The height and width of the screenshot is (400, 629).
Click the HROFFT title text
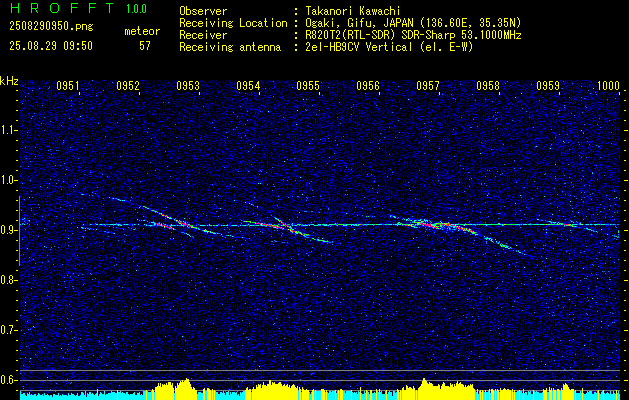click(x=62, y=8)
